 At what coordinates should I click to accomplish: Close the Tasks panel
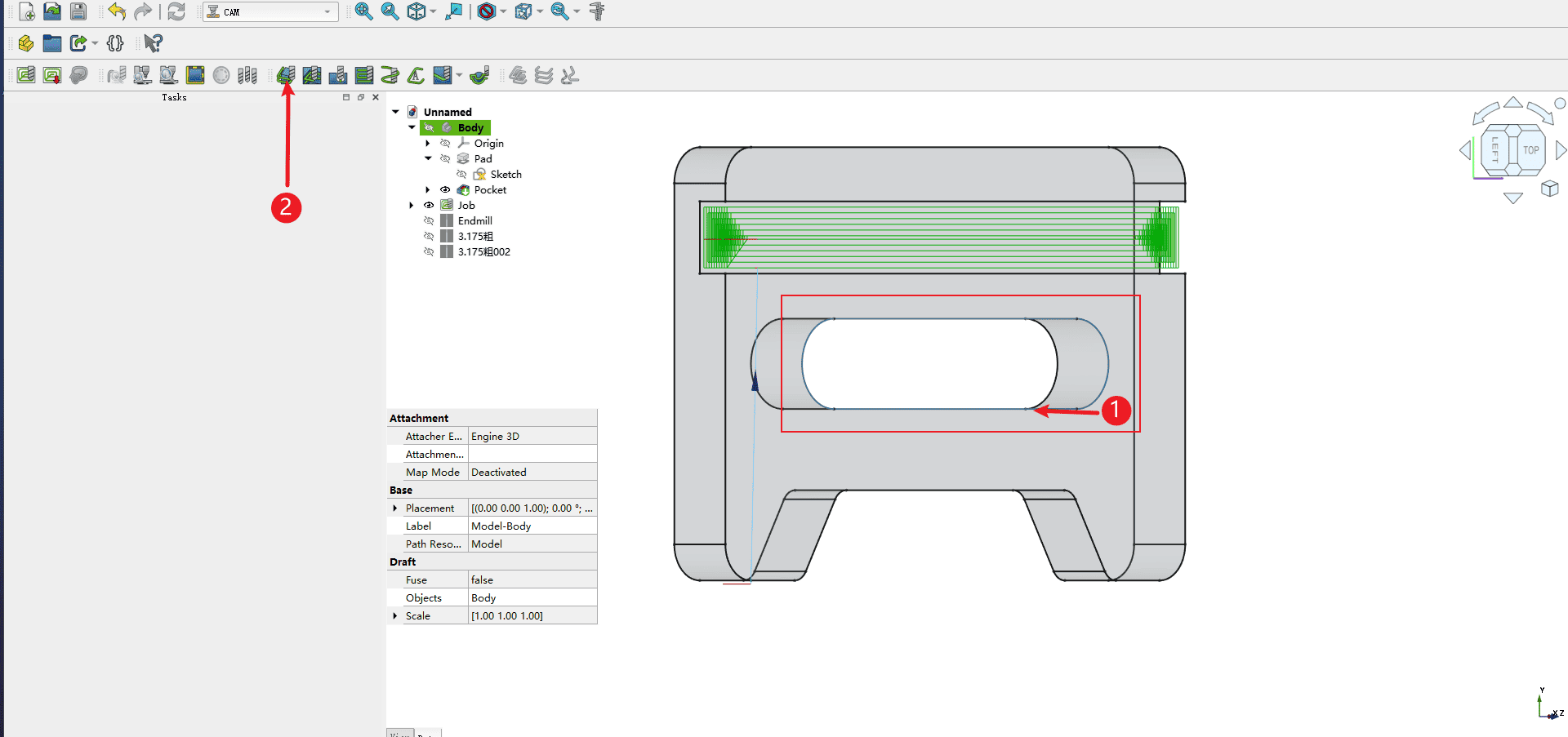[x=376, y=97]
